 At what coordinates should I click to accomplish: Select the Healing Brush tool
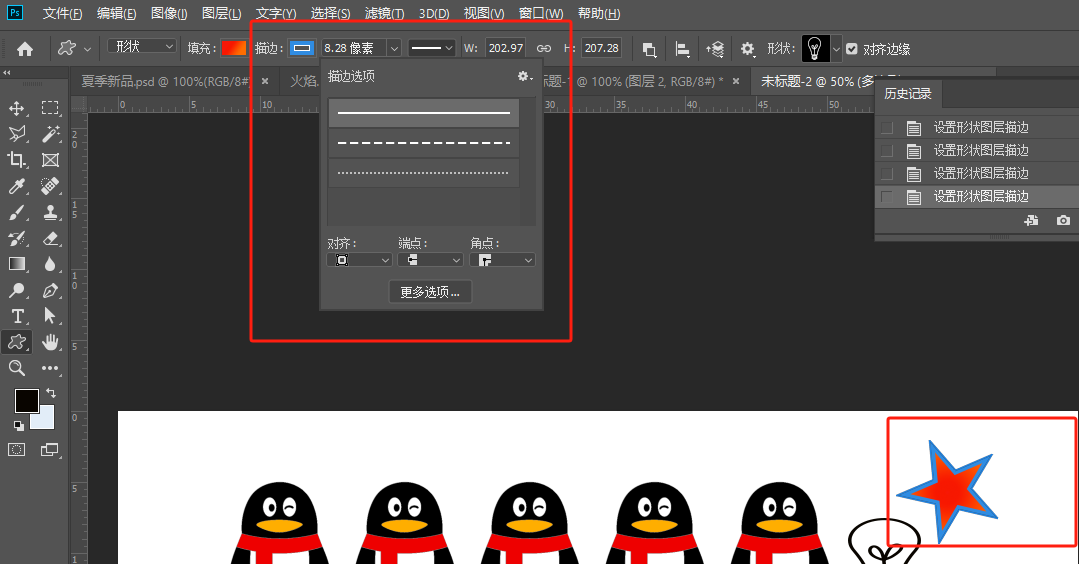tap(50, 186)
